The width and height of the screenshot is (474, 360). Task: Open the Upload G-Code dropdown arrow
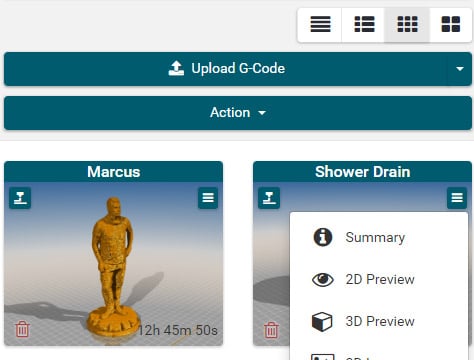(460, 69)
